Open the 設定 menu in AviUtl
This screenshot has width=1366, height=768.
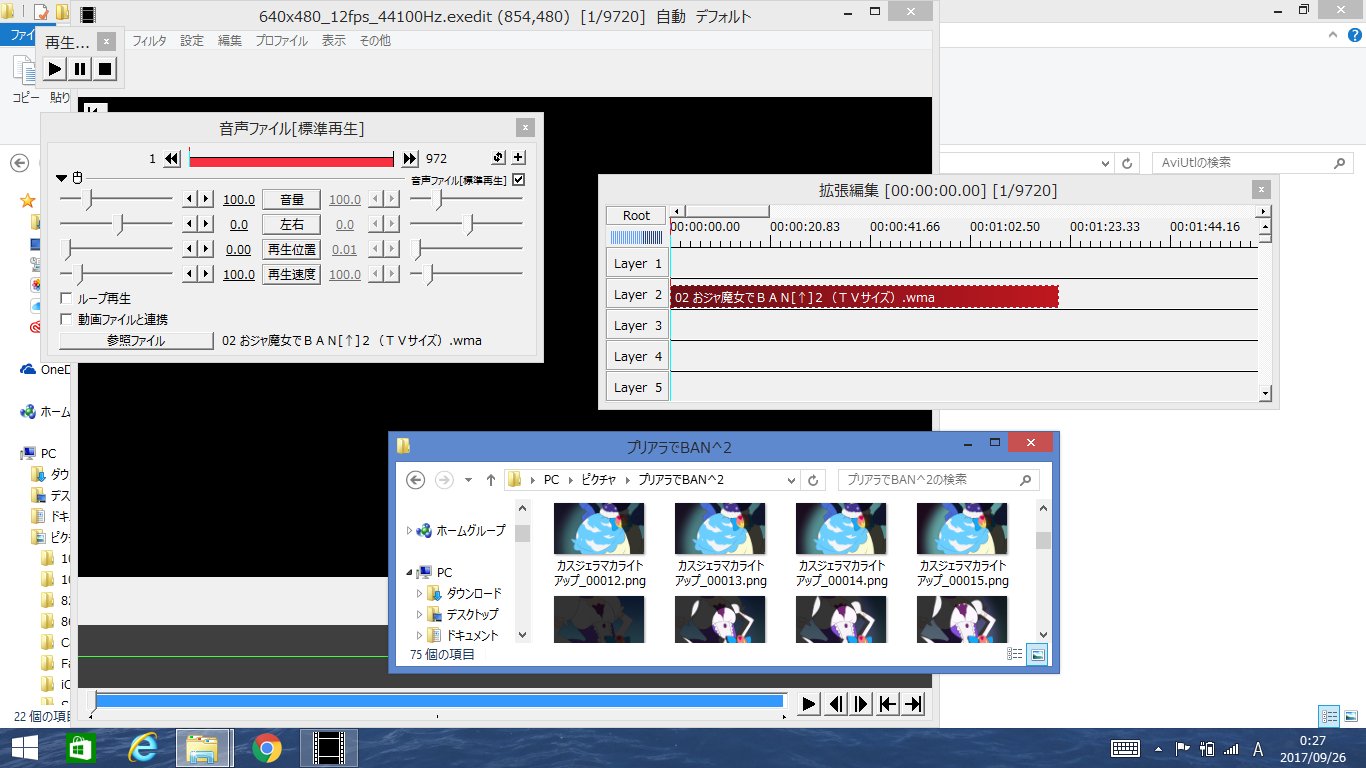pos(192,41)
